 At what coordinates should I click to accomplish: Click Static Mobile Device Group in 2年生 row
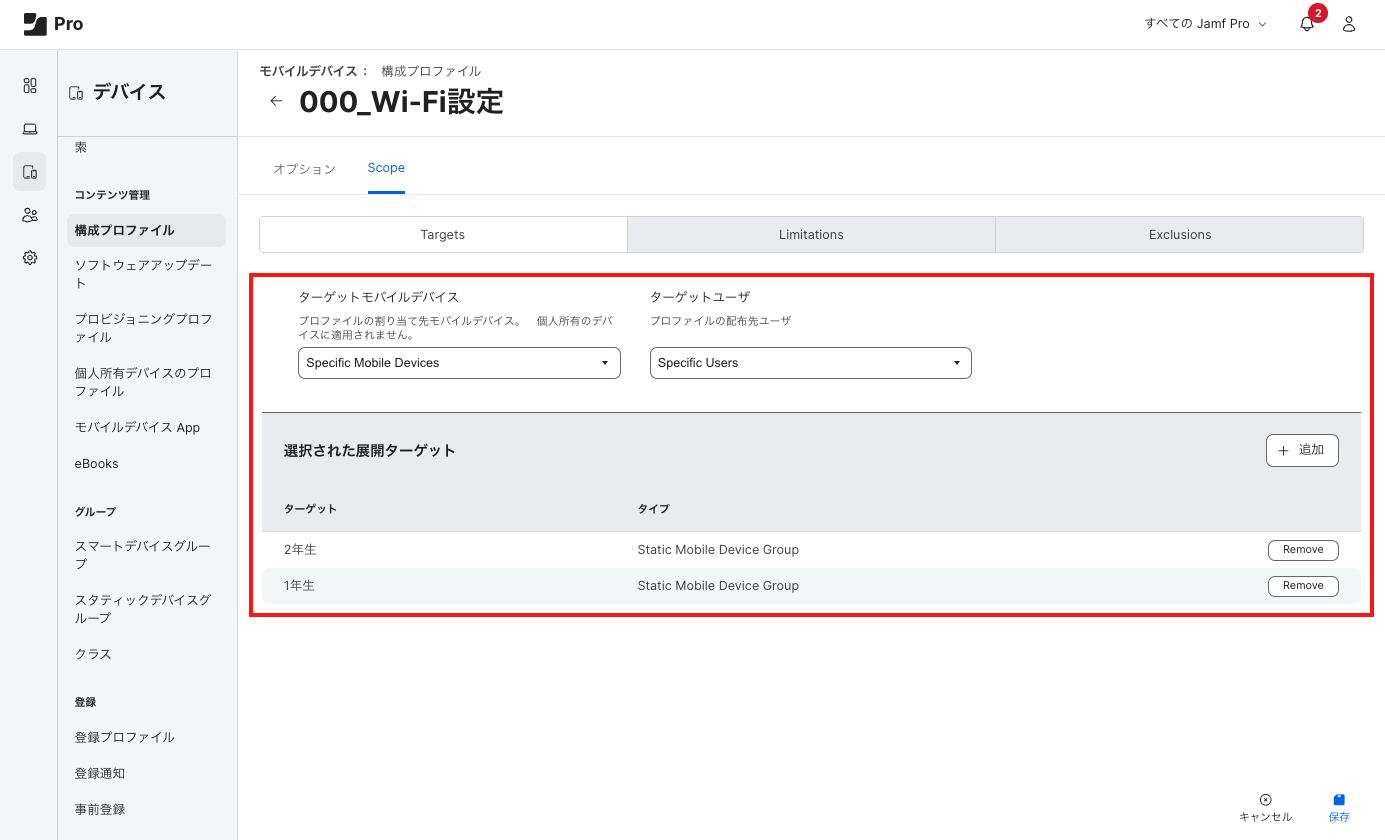coord(718,550)
